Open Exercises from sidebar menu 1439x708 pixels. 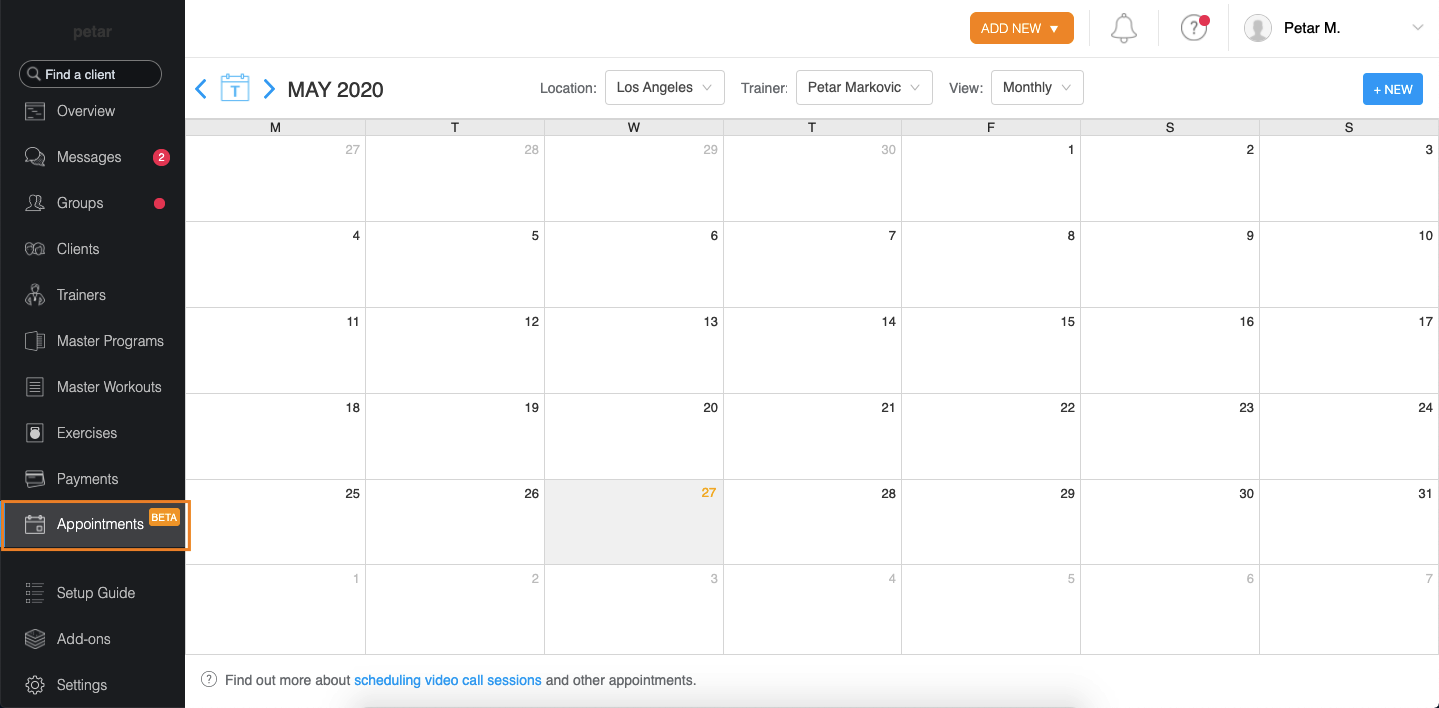click(x=87, y=433)
